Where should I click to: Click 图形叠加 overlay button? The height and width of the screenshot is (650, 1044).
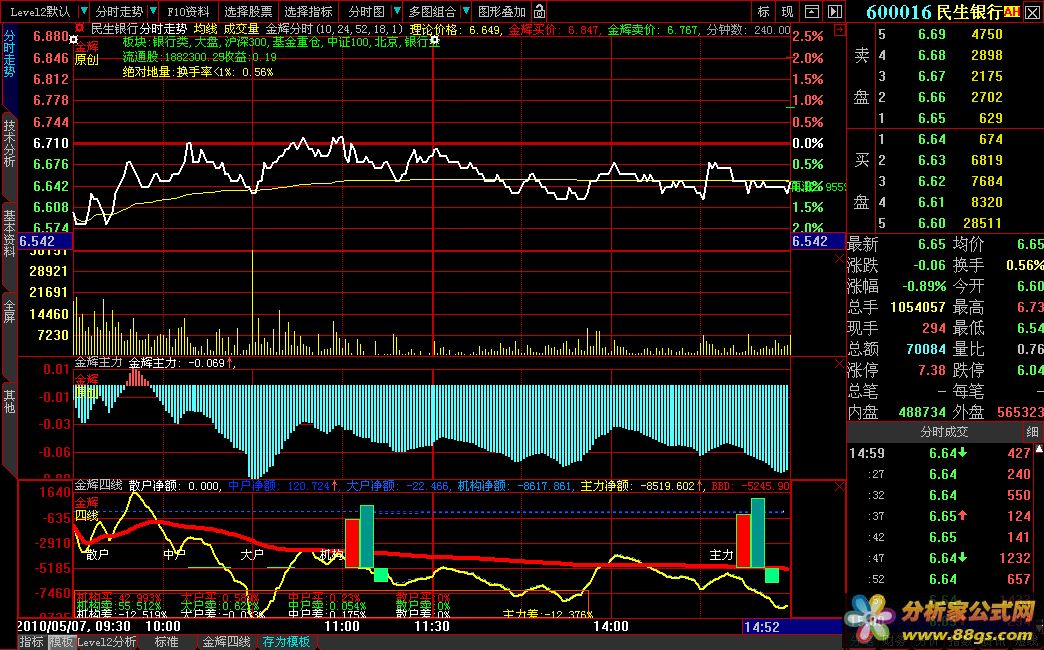(502, 11)
